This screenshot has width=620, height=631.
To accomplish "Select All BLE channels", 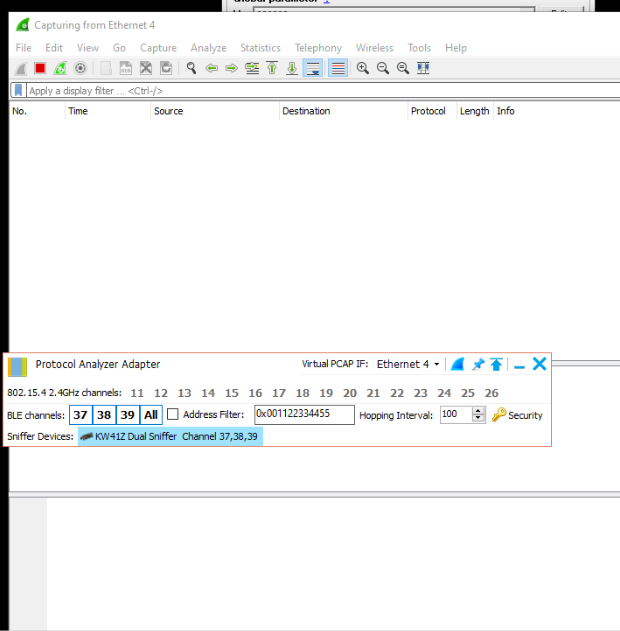I will (151, 415).
